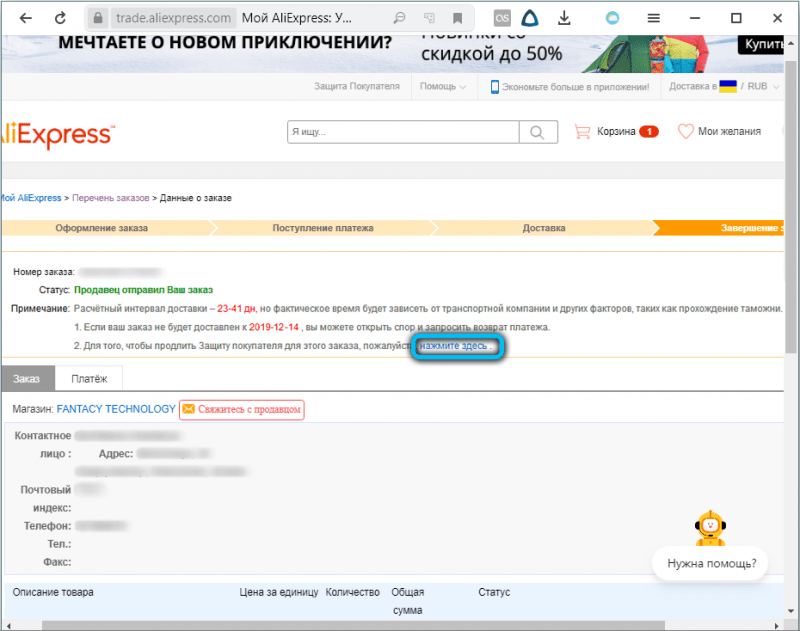
Task: Click the search magnifier button
Action: tap(538, 132)
